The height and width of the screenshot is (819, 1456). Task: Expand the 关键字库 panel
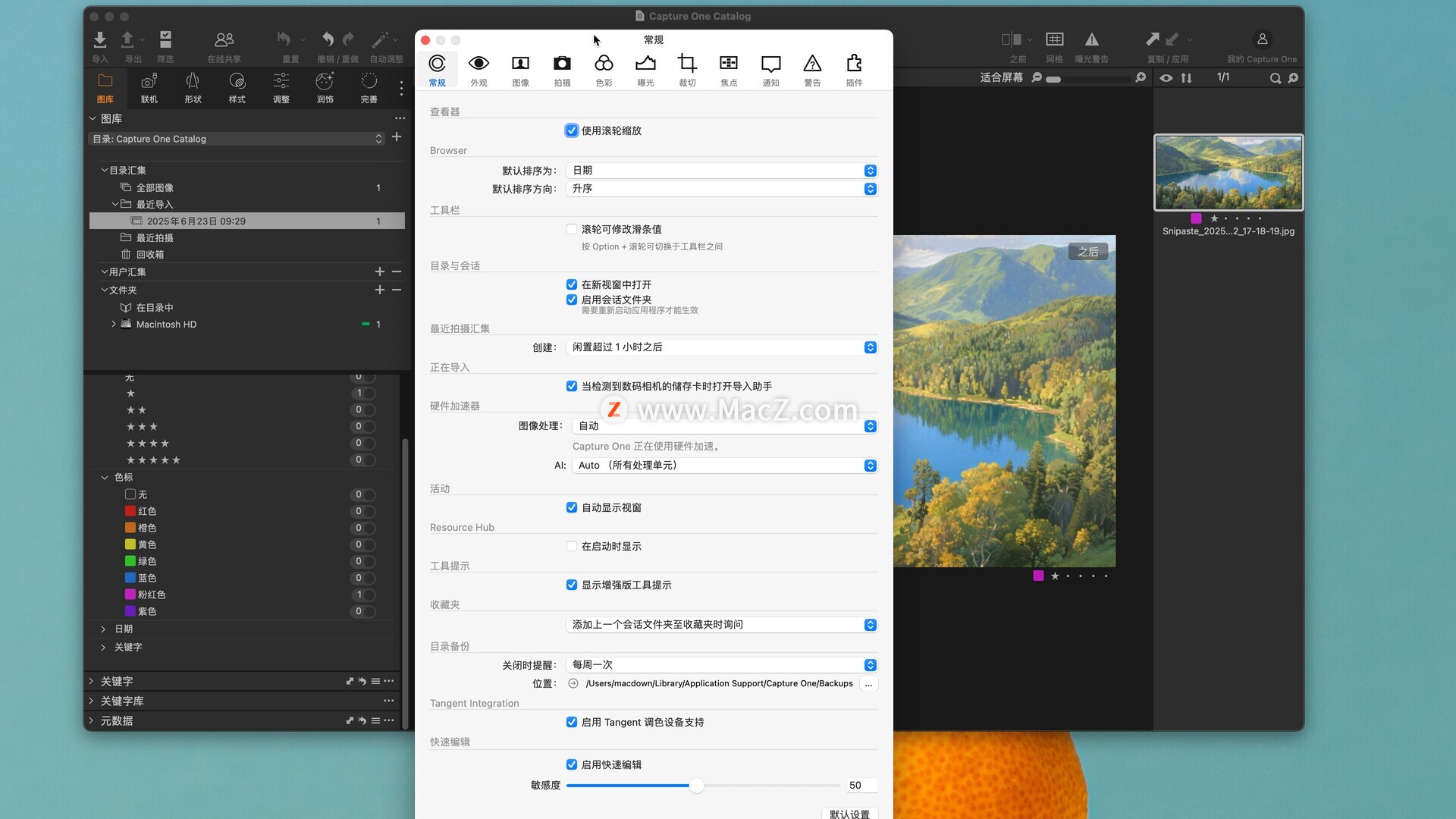[x=91, y=701]
